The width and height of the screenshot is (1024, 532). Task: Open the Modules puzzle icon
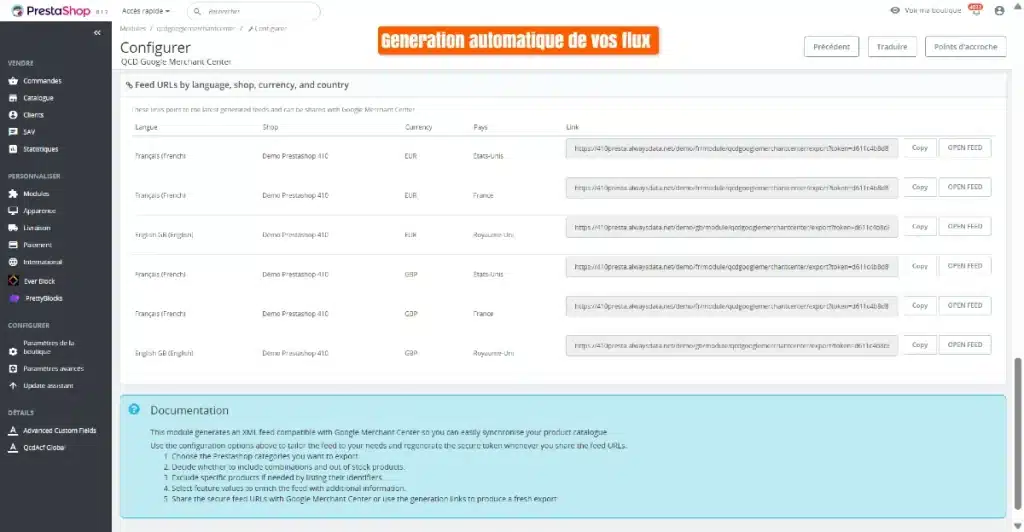point(13,194)
